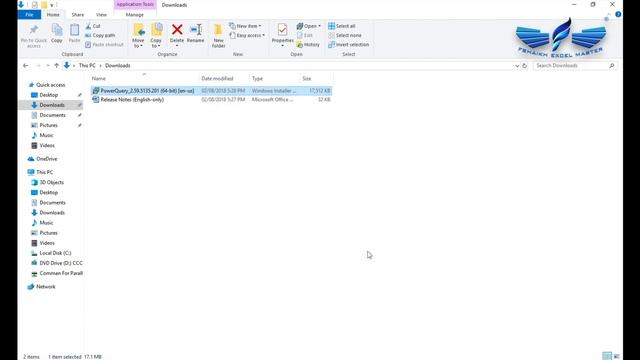This screenshot has width=640, height=360.
Task: Open pinned Desktop under Quick access
Action: click(49, 95)
